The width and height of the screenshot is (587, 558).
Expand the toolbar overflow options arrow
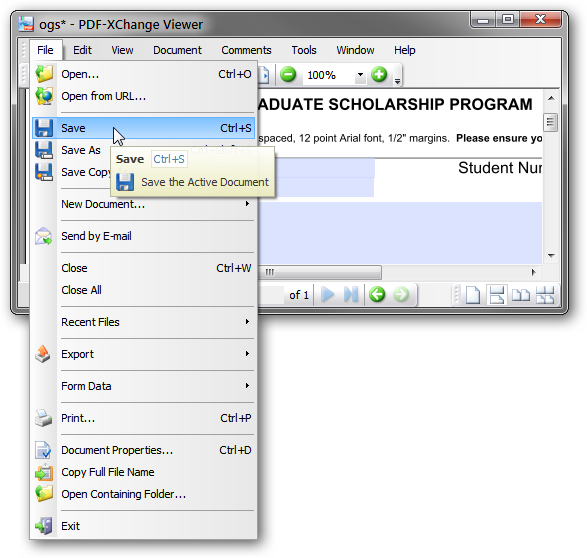pos(397,80)
